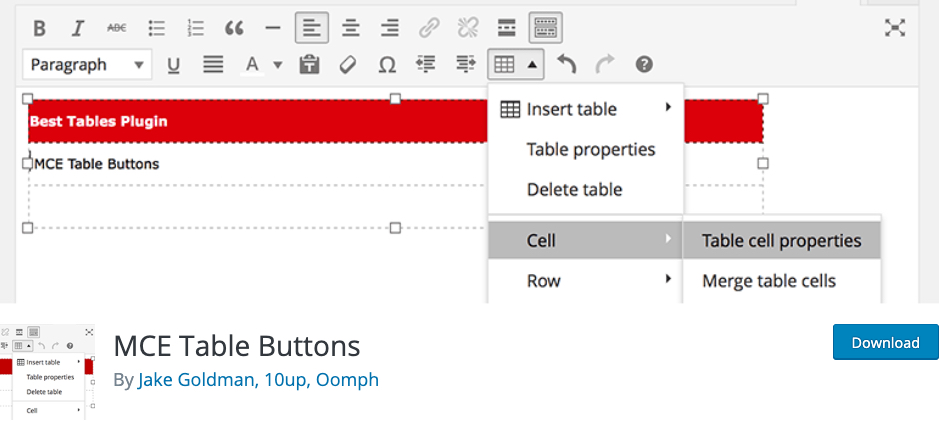Collapse the table dropdown arrow
The image size is (939, 430).
click(x=532, y=65)
